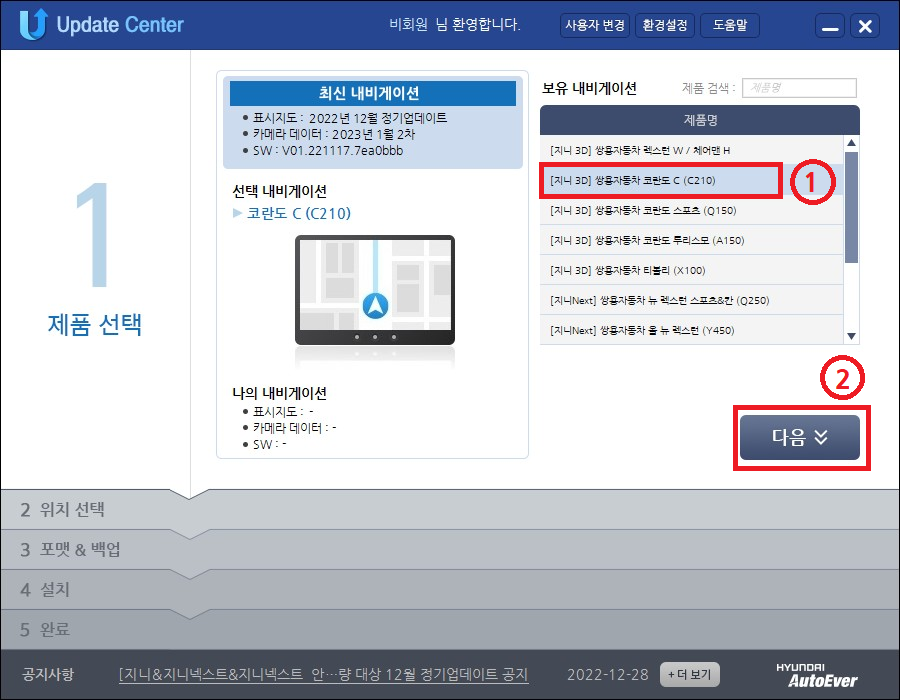Open the 12월 정기업데이트 공지 notice link
Image resolution: width=900 pixels, height=700 pixels.
click(323, 674)
